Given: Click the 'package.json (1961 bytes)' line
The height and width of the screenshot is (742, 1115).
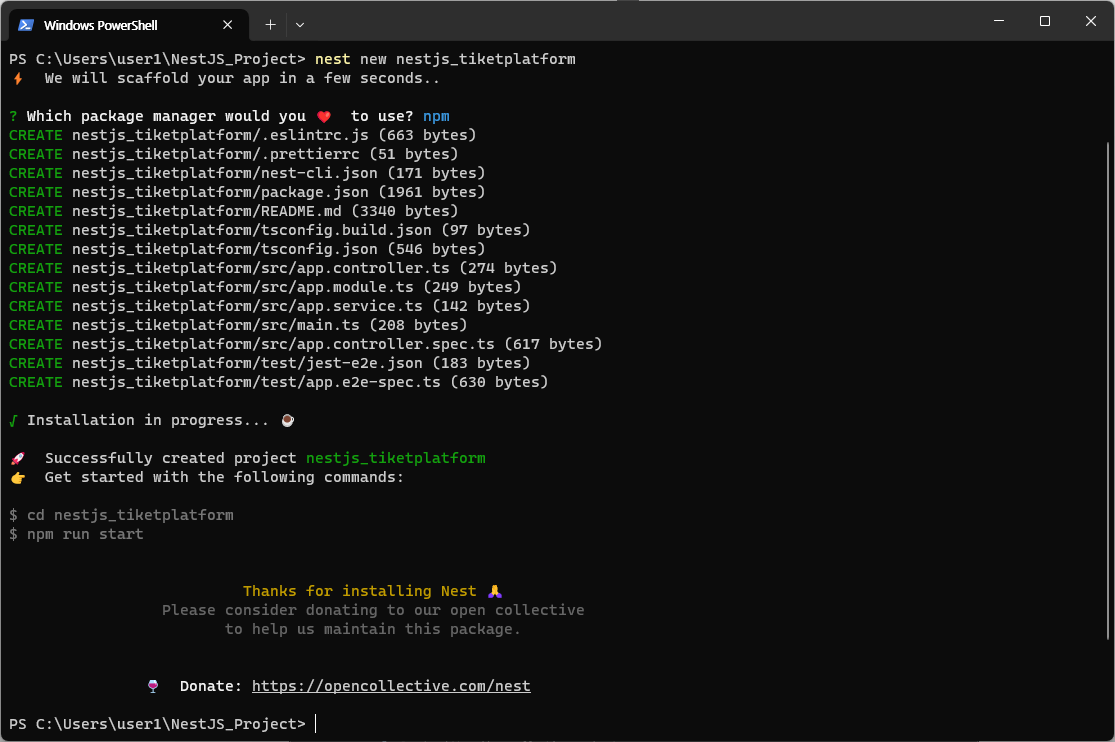Looking at the screenshot, I should click(x=247, y=192).
